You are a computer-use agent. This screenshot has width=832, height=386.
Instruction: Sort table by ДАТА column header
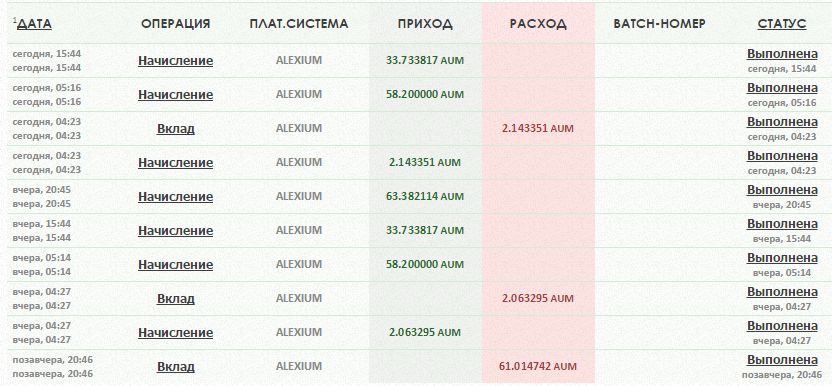[34, 24]
